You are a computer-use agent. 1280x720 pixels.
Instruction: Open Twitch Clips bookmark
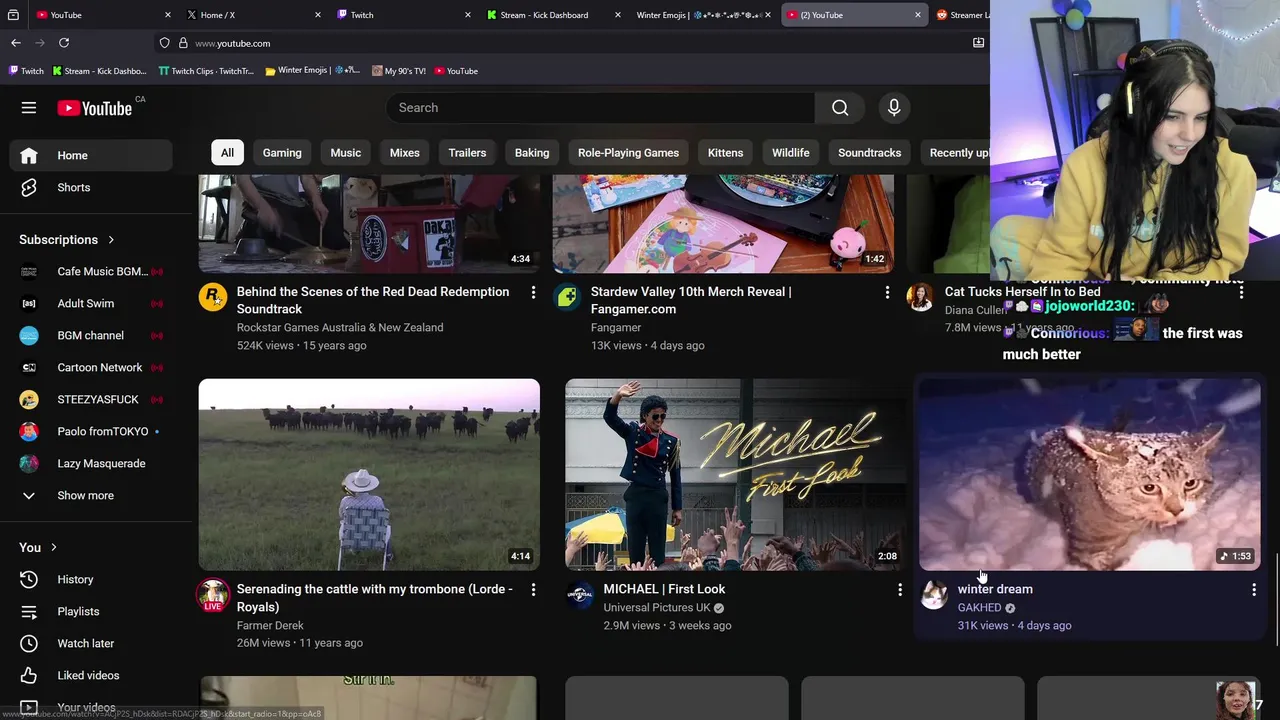(206, 71)
